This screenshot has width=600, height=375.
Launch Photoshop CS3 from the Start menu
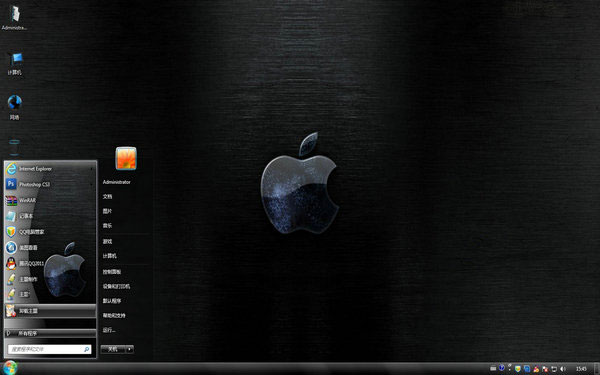pos(50,184)
